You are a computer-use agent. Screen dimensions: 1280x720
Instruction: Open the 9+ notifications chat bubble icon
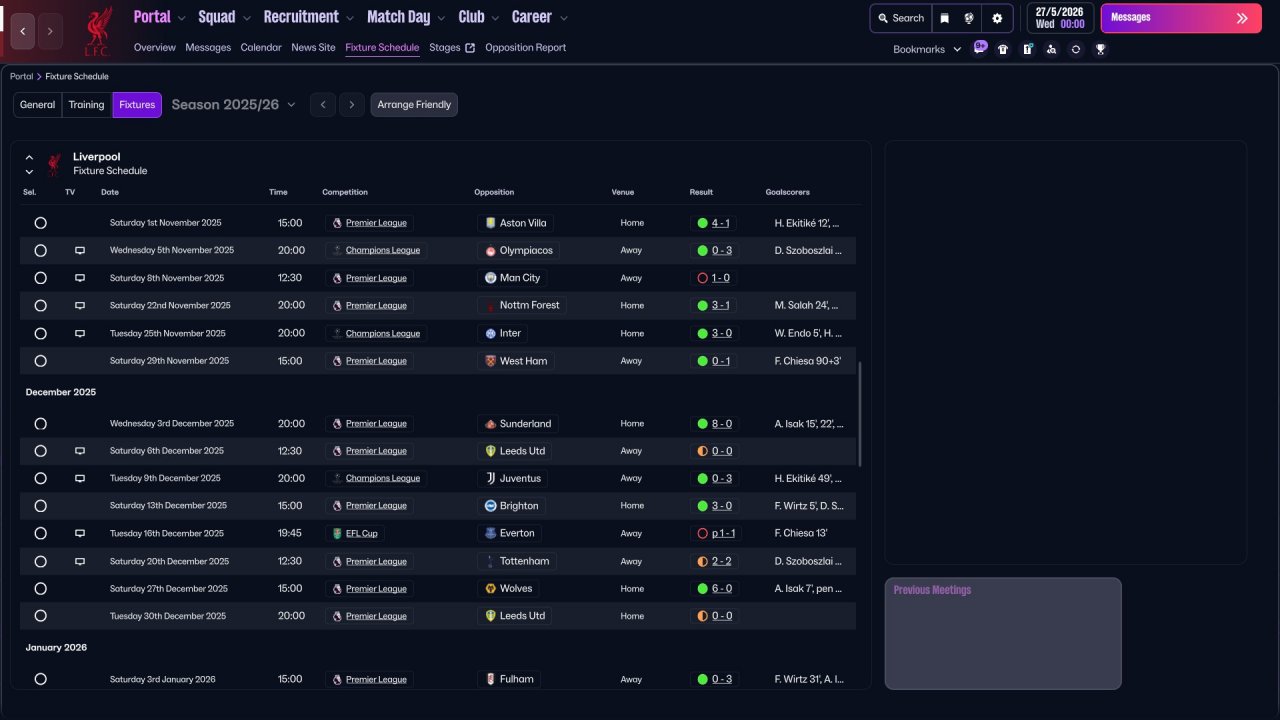tap(979, 48)
